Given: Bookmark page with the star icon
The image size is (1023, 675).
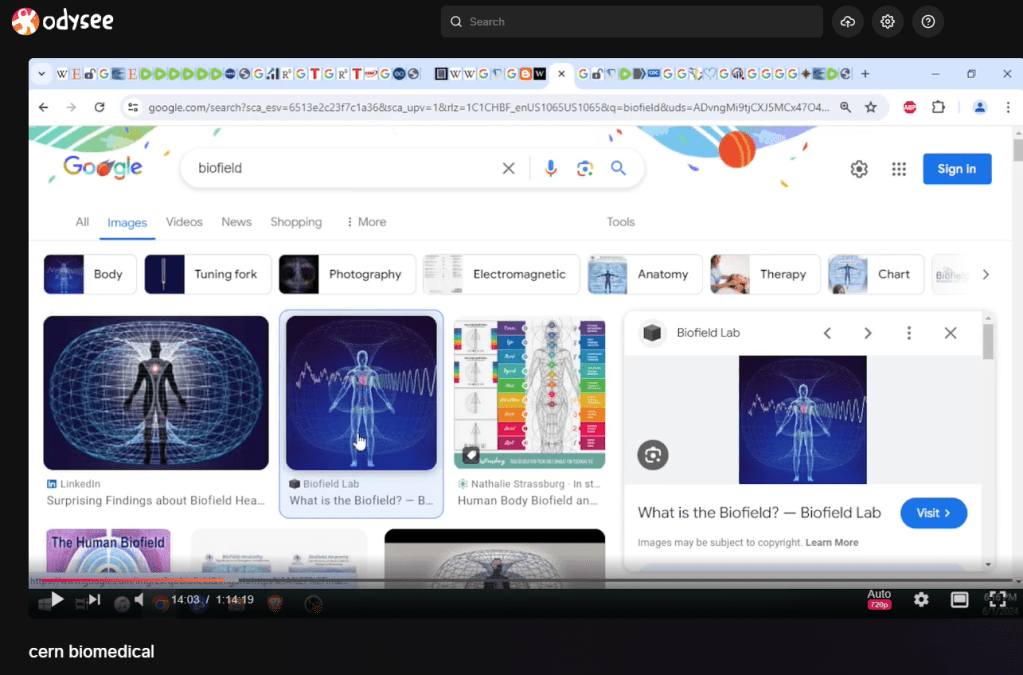Looking at the screenshot, I should [871, 107].
